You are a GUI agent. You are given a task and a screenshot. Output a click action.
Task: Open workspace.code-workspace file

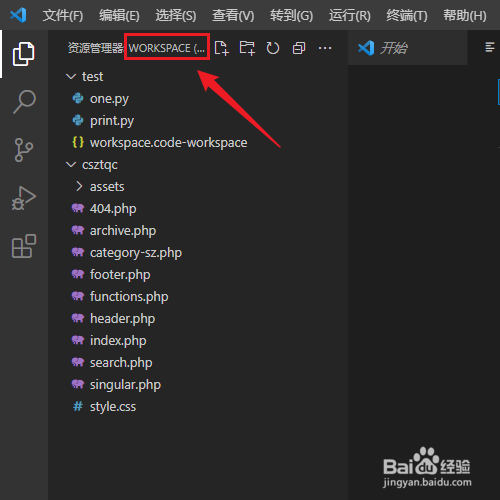pos(168,143)
